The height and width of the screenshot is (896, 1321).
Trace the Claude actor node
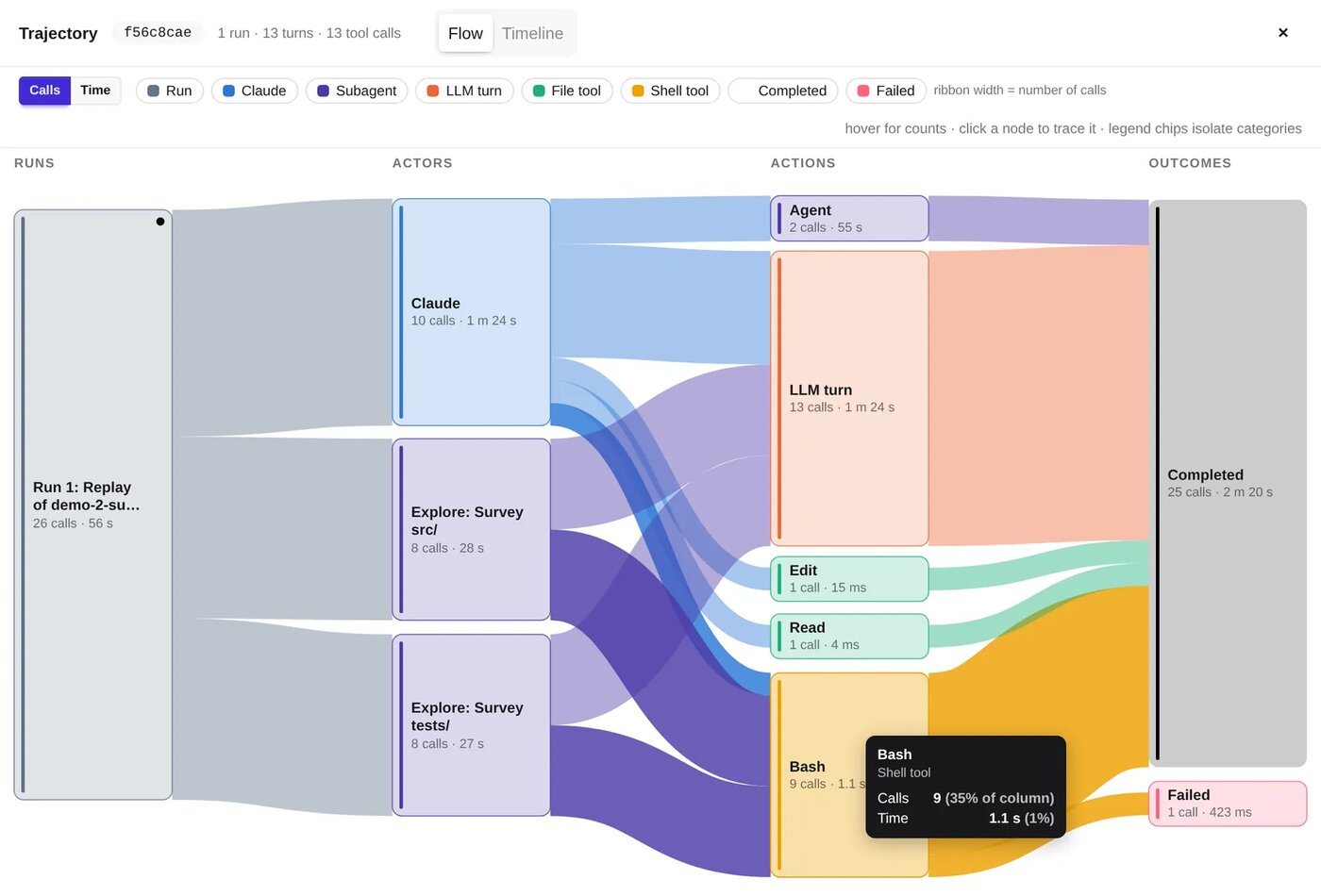(x=471, y=312)
